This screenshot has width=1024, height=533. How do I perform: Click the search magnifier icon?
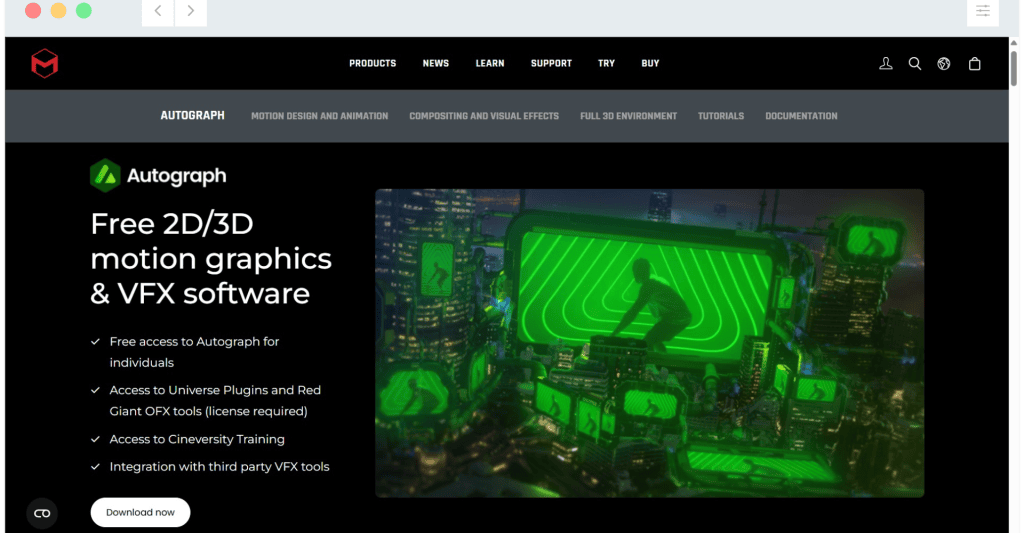tap(914, 63)
